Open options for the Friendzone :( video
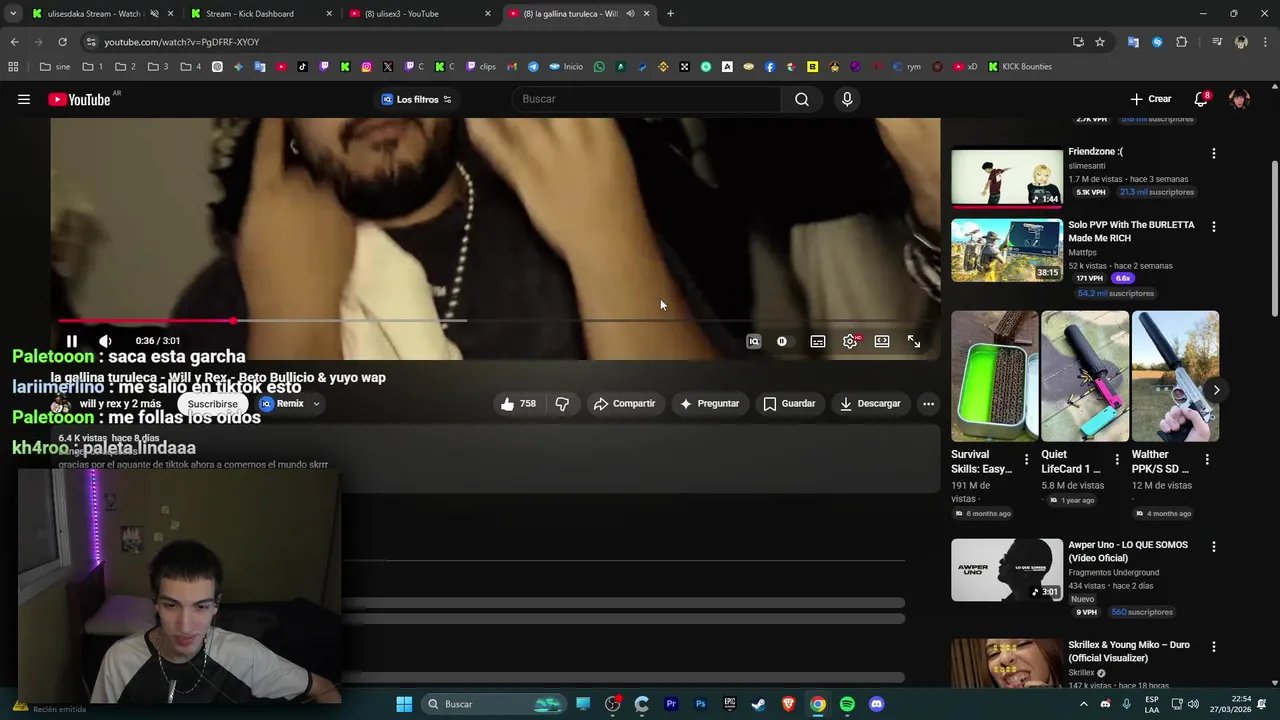The width and height of the screenshot is (1280, 720). click(x=1213, y=154)
